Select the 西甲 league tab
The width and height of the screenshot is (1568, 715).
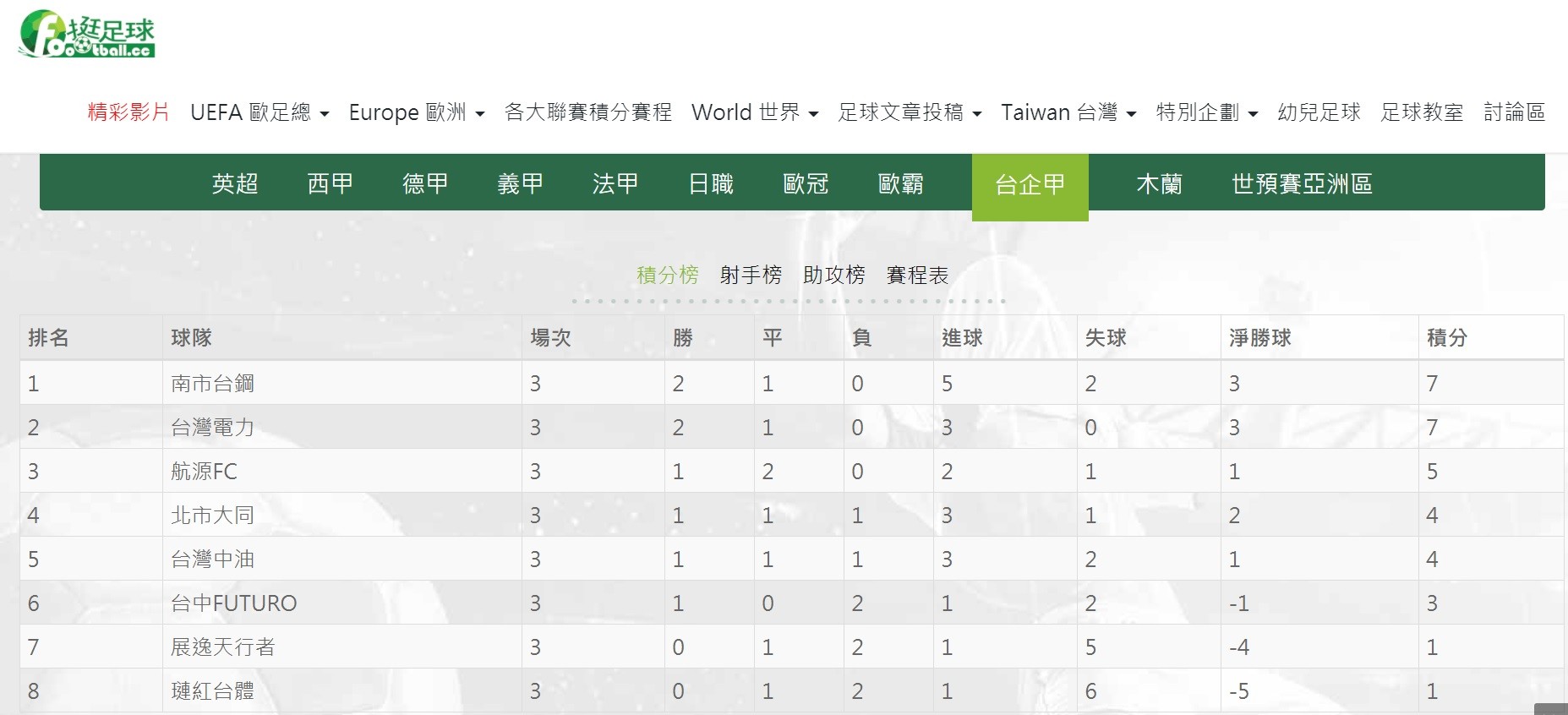tap(330, 183)
